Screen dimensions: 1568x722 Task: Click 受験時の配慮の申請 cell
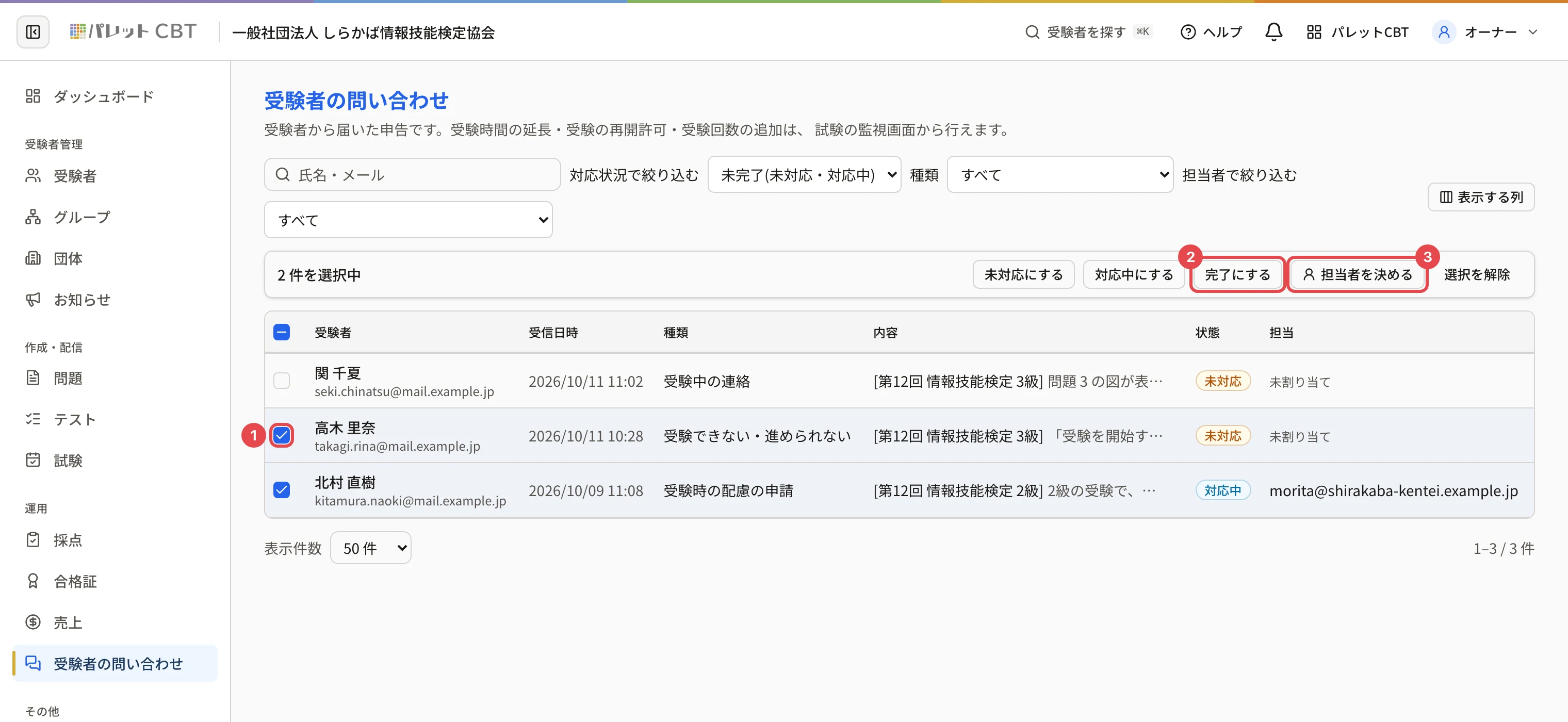[x=728, y=490]
